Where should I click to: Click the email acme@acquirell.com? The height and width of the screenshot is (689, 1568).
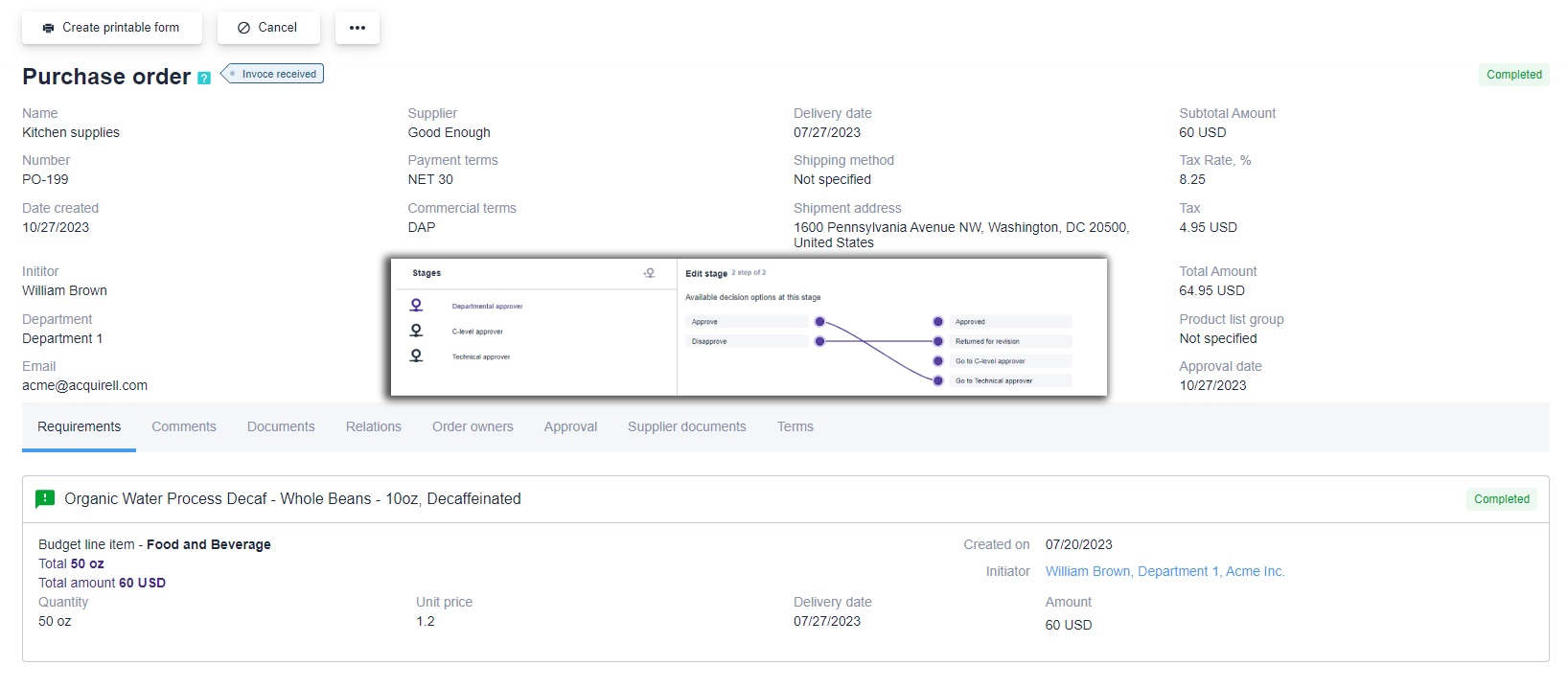point(84,386)
